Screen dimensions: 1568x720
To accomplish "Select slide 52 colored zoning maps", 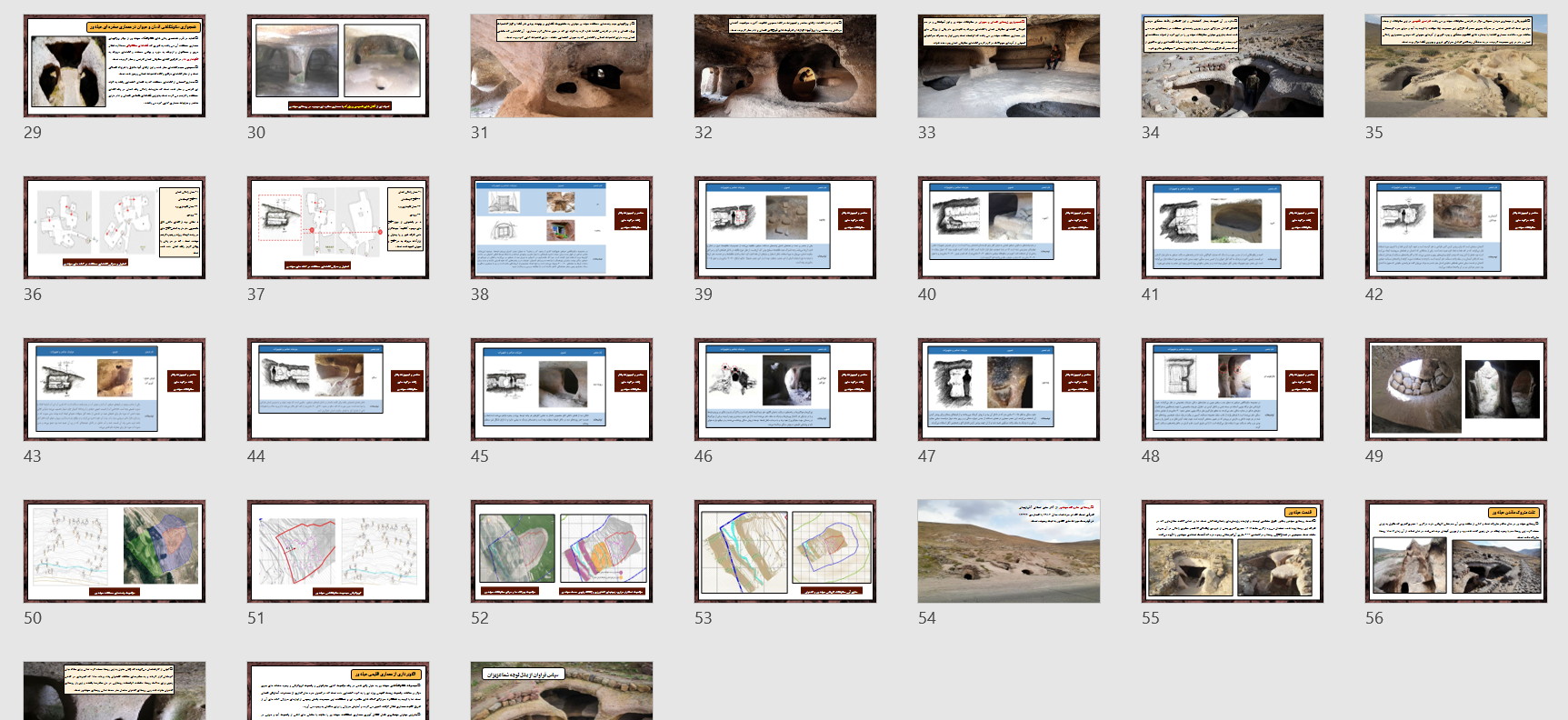I will tap(562, 551).
